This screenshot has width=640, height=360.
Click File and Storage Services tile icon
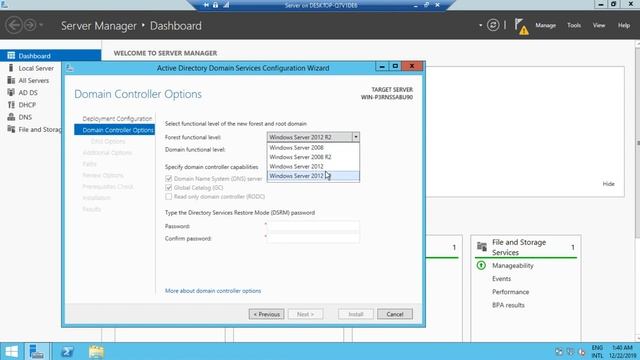482,246
